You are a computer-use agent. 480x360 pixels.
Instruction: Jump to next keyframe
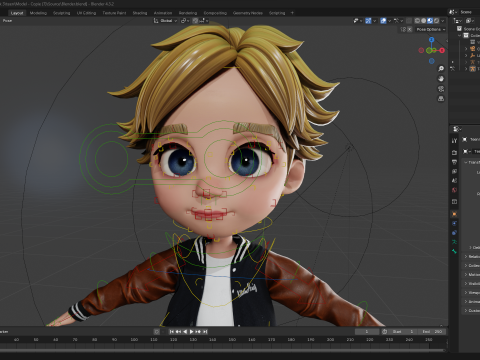tap(198, 332)
